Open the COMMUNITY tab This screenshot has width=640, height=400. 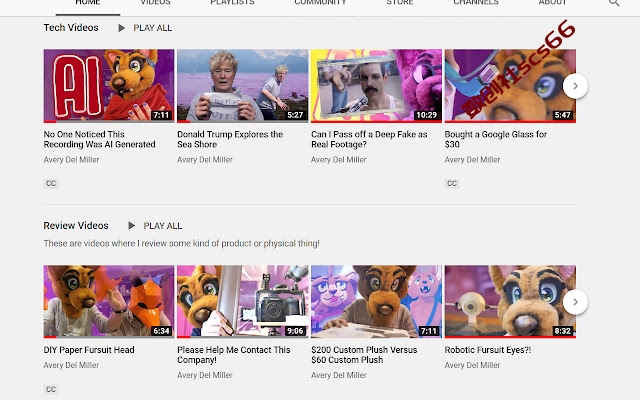320,3
